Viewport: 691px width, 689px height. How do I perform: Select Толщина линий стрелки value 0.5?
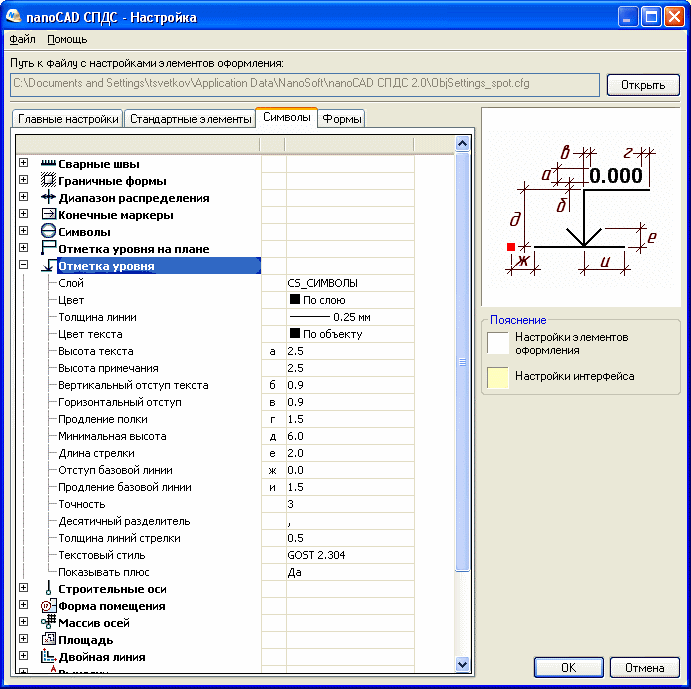(350, 537)
